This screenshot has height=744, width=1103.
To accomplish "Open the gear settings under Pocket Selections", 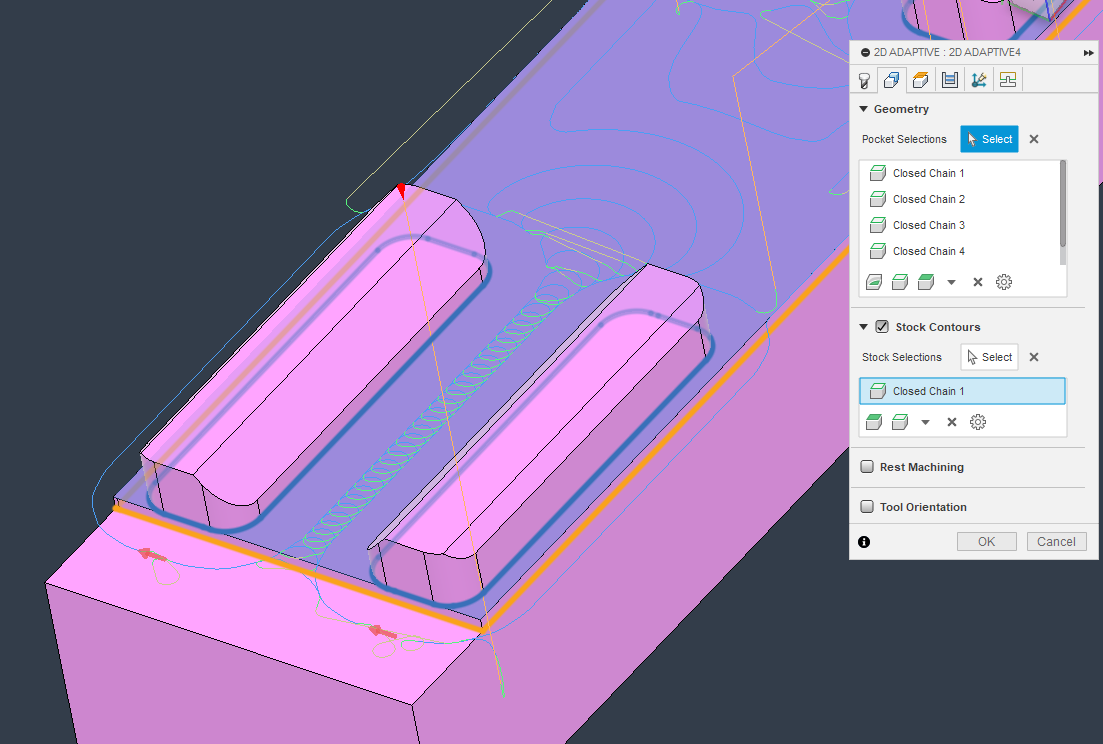I will (x=1003, y=282).
